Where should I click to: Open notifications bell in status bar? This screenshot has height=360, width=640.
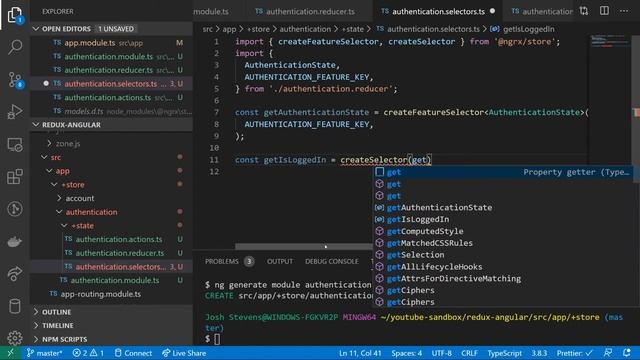[x=627, y=353]
